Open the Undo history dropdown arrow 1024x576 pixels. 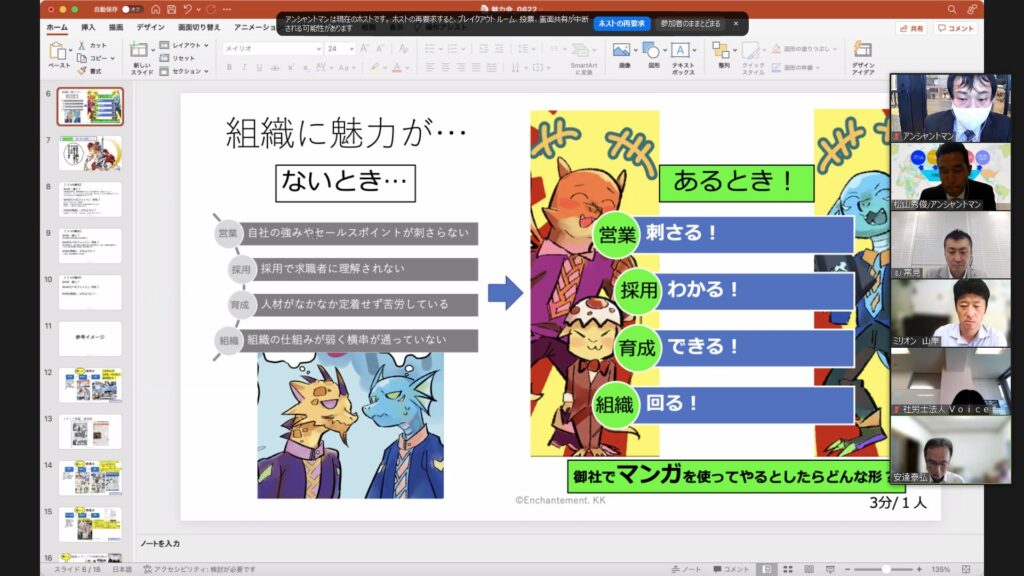tap(198, 10)
